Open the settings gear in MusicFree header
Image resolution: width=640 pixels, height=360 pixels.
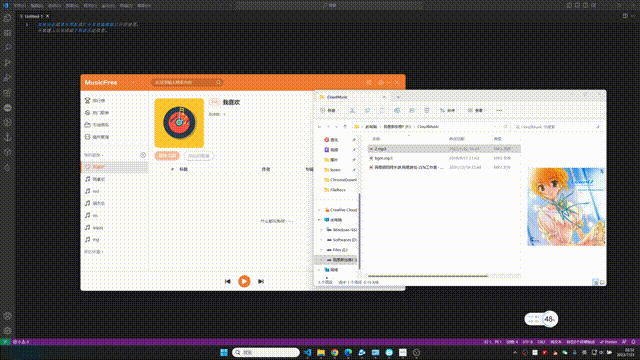point(381,82)
